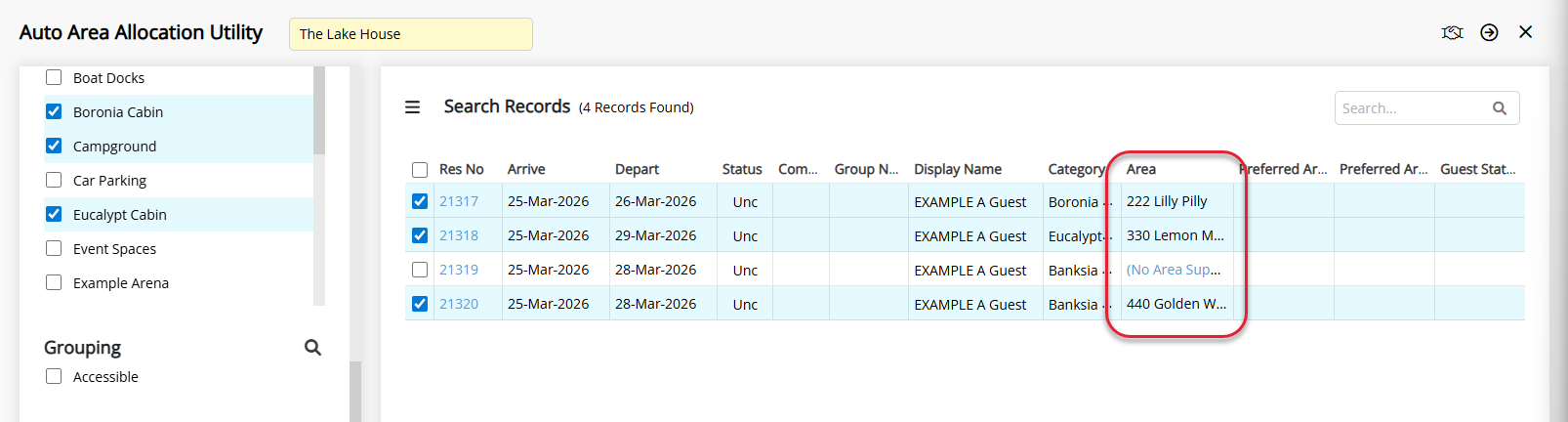This screenshot has height=422, width=1568.
Task: Select the 440 Golden W... area cell
Action: [x=1176, y=304]
